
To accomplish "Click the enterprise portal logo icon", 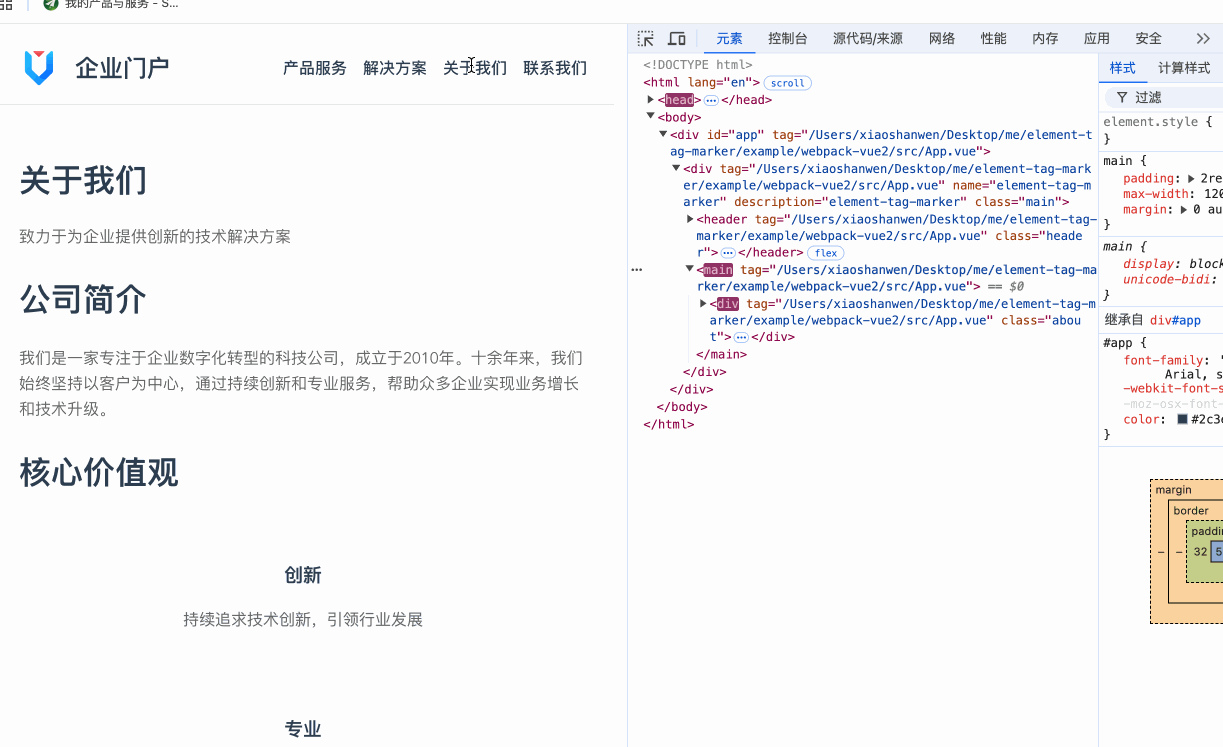I will point(38,68).
